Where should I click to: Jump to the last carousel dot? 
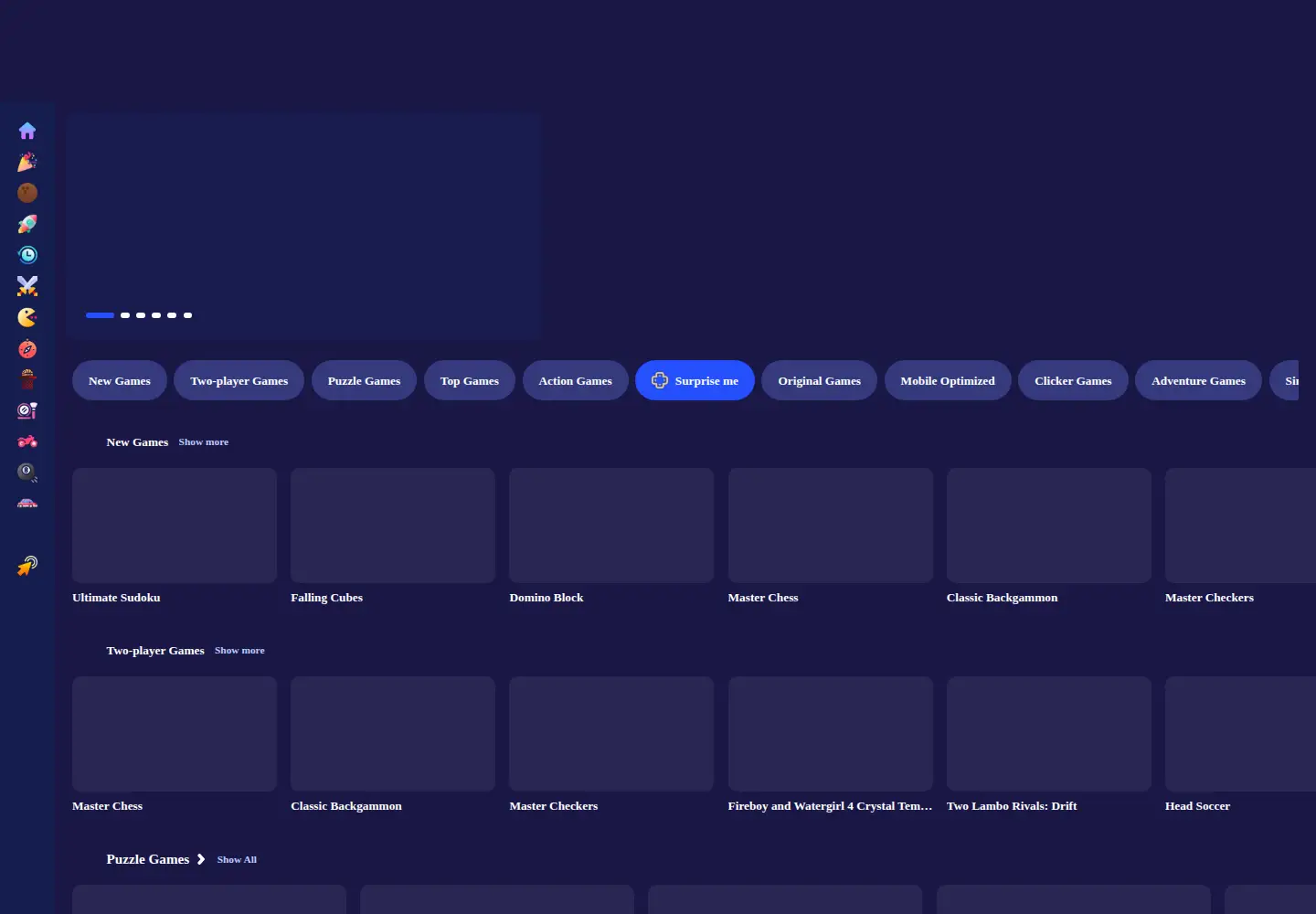187,315
